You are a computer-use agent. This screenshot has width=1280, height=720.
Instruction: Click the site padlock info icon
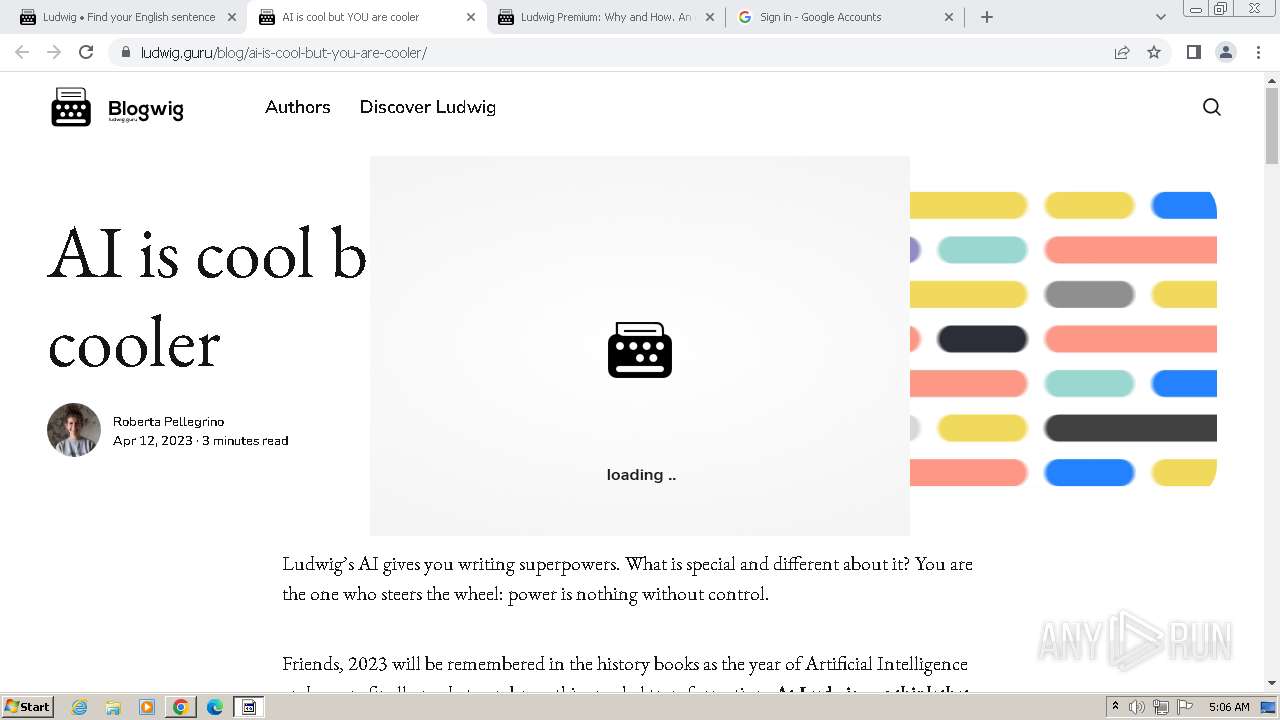(126, 52)
